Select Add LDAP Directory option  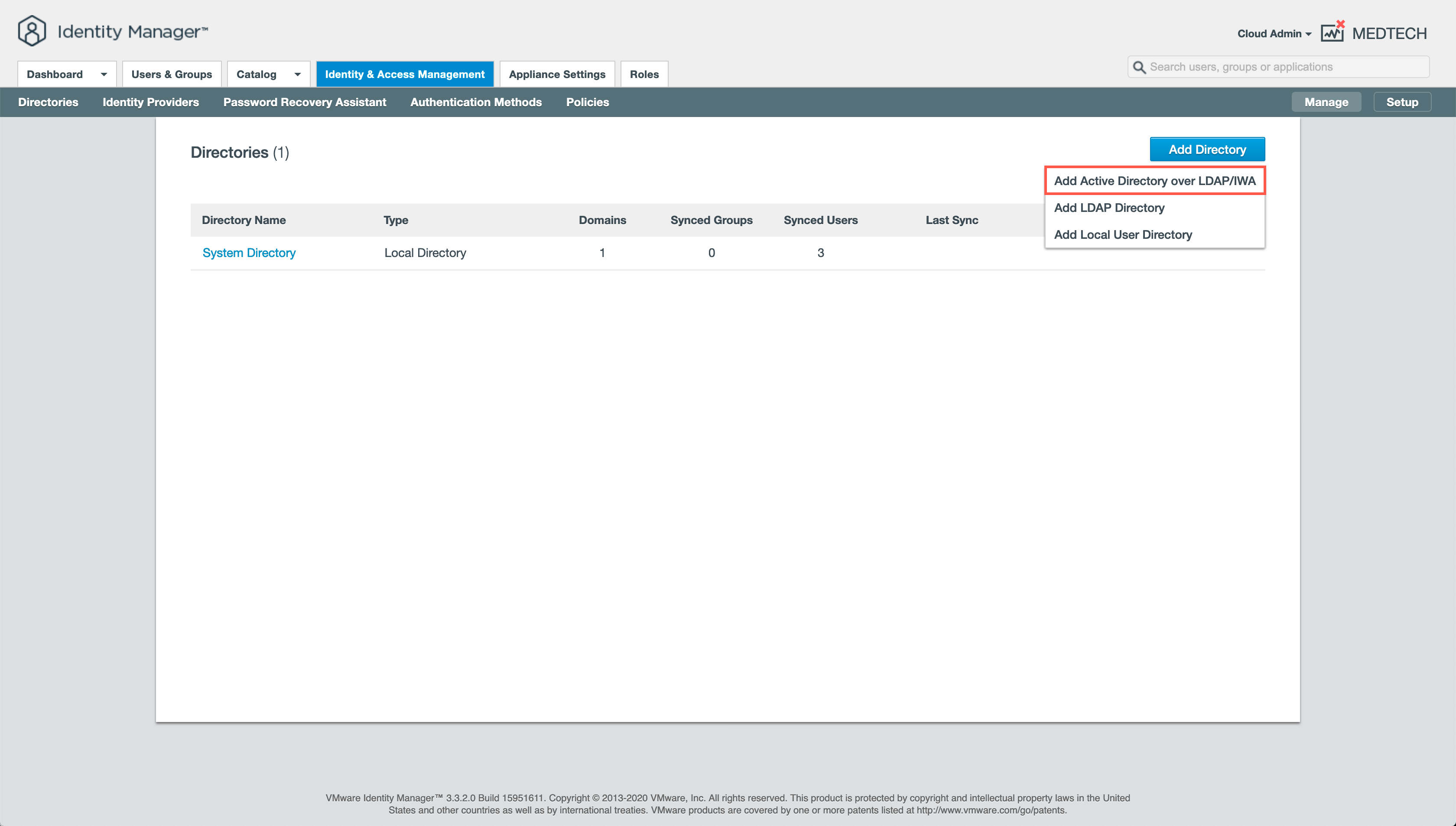1109,208
